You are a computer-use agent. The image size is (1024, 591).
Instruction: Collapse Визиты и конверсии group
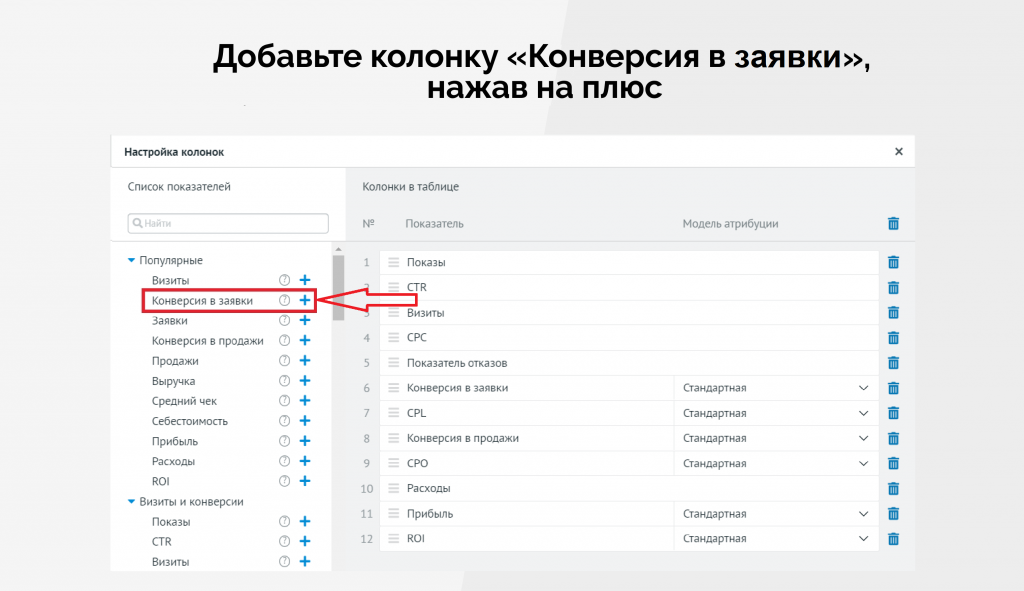(131, 502)
